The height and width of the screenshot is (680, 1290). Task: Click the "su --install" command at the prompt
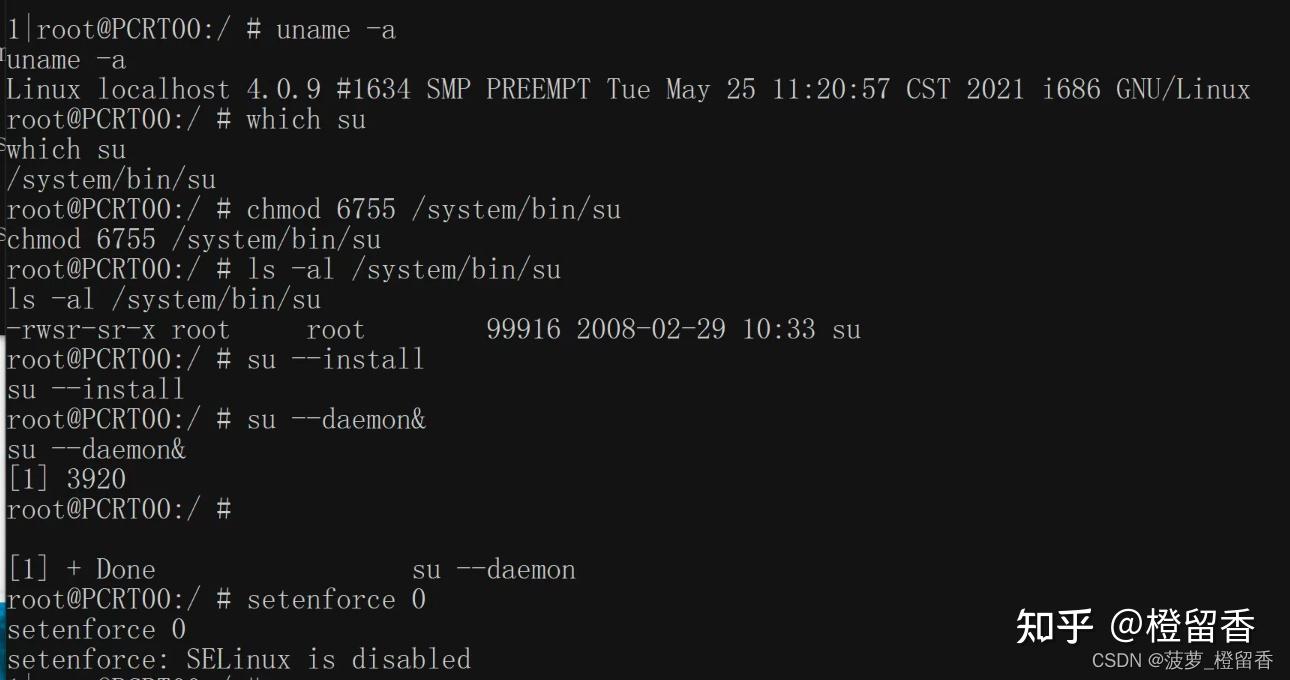pos(335,360)
